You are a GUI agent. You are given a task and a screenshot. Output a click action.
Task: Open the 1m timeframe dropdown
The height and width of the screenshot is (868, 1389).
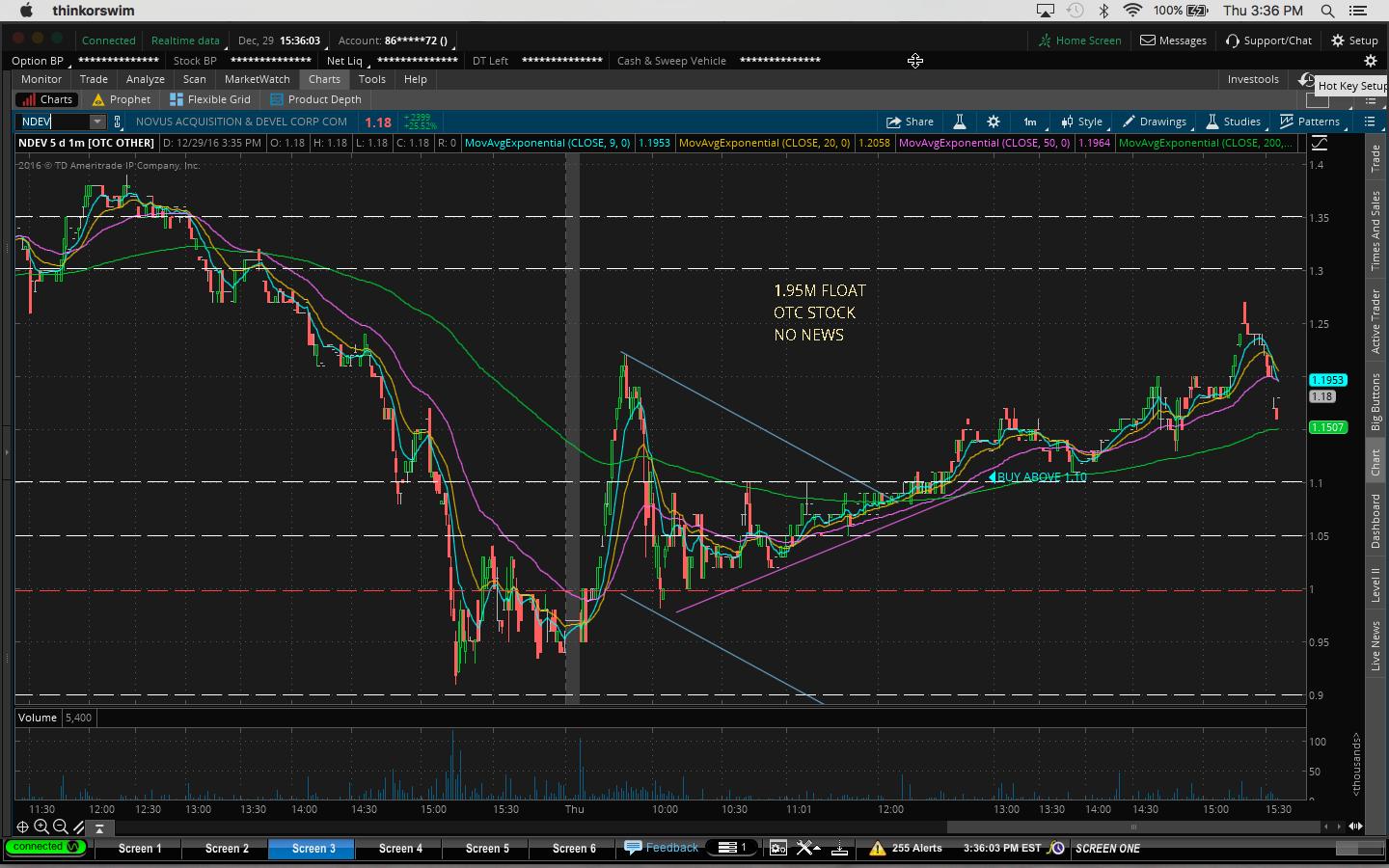(1030, 122)
